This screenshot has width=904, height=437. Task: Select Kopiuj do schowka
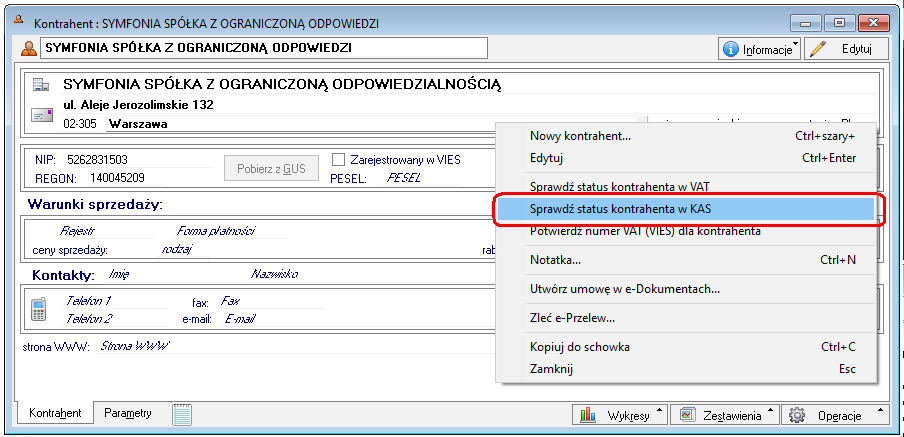coord(686,347)
